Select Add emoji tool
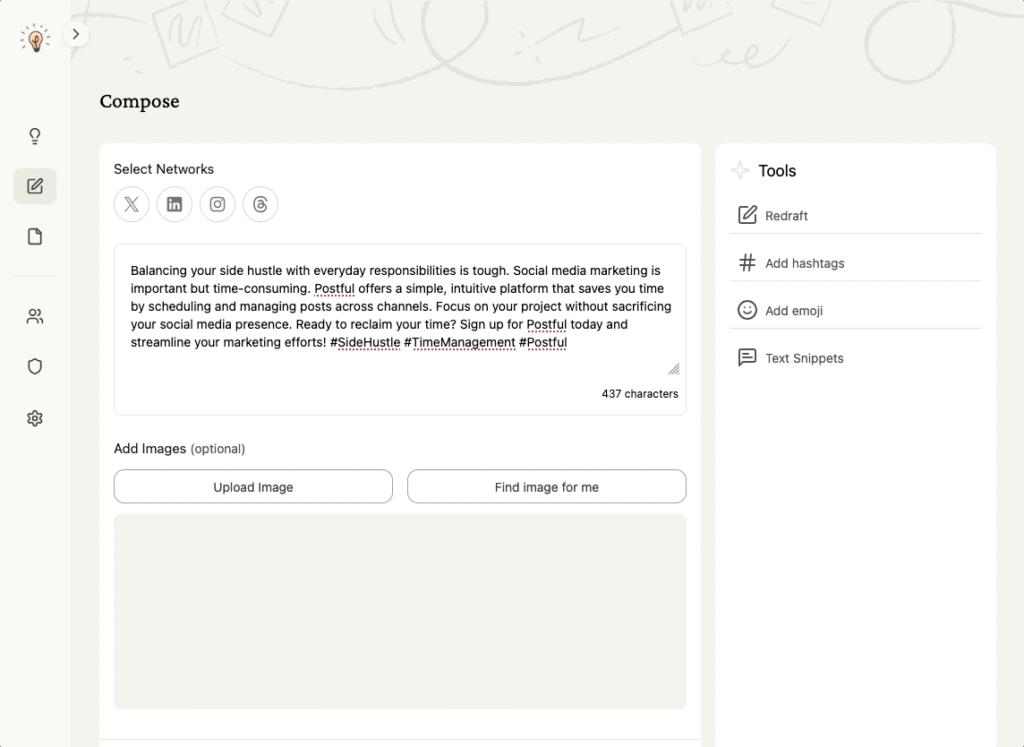The image size is (1024, 747). (794, 311)
